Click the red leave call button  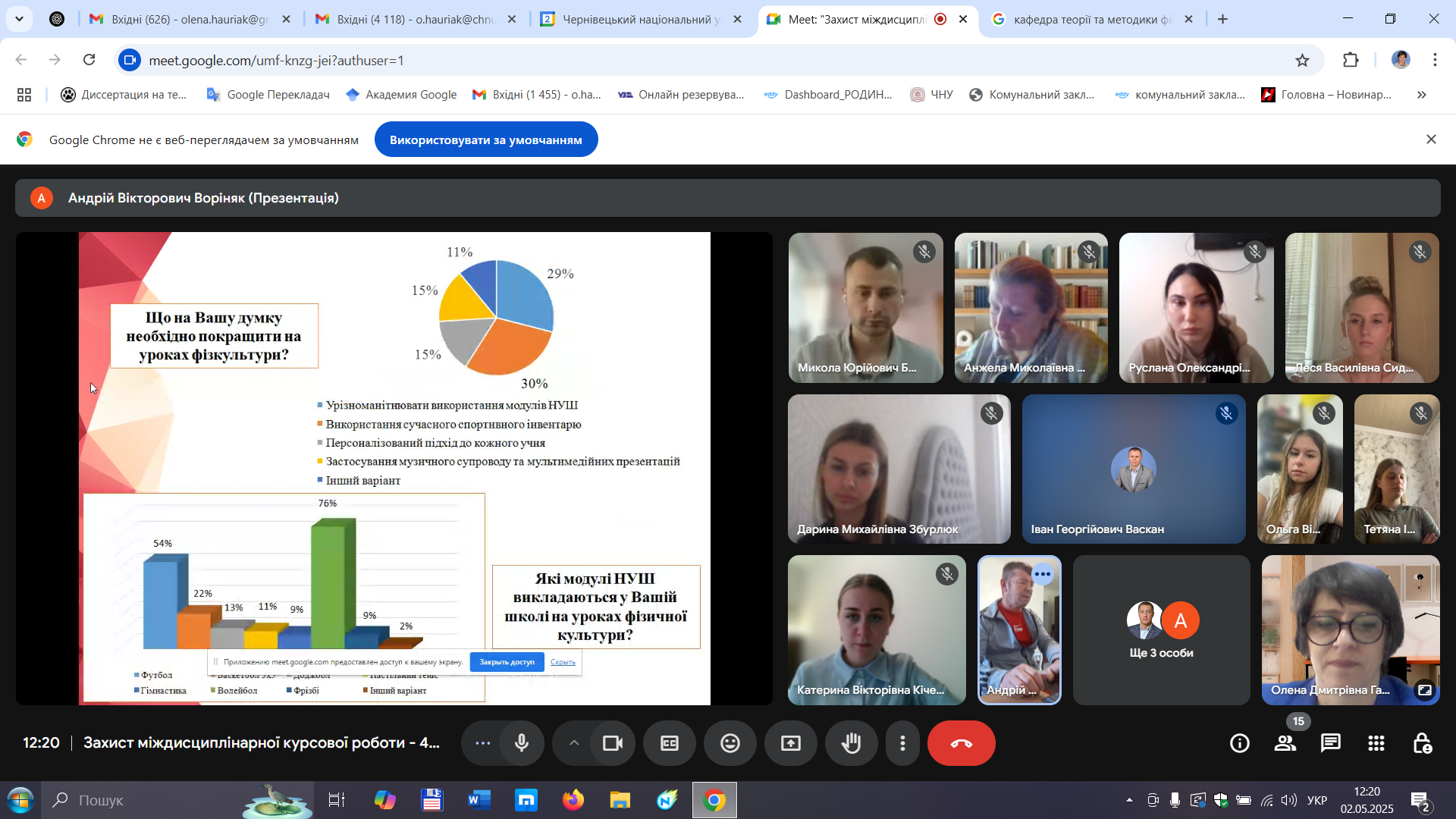pos(961,743)
